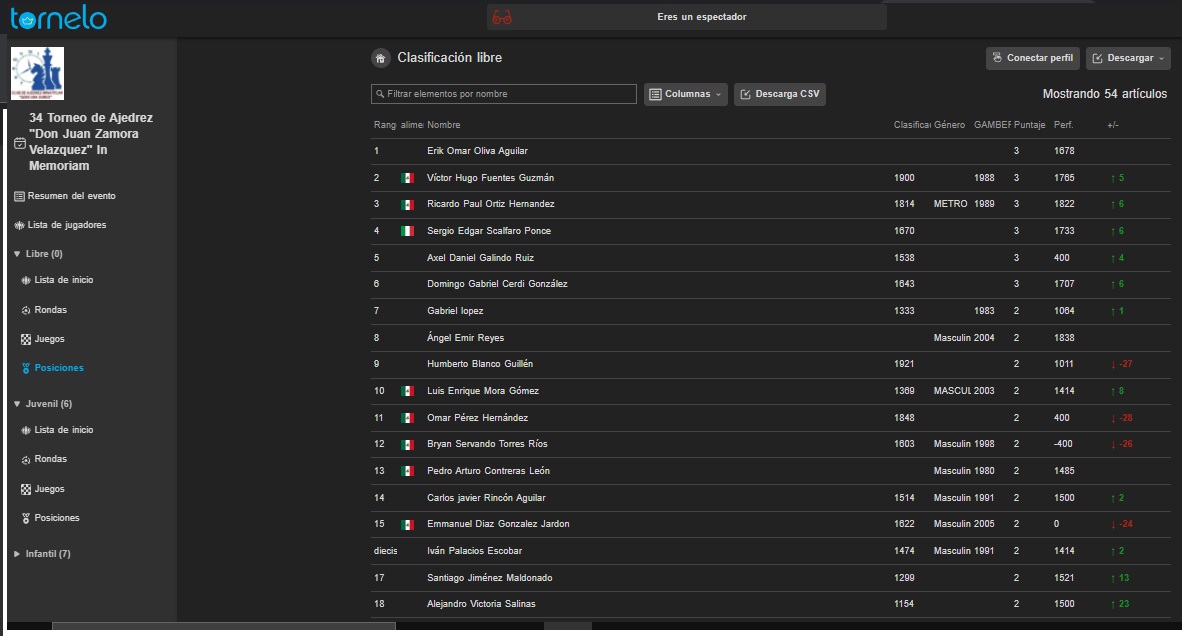Viewport: 1182px width, 636px height.
Task: Click the Conectar perfil button
Action: point(1032,58)
